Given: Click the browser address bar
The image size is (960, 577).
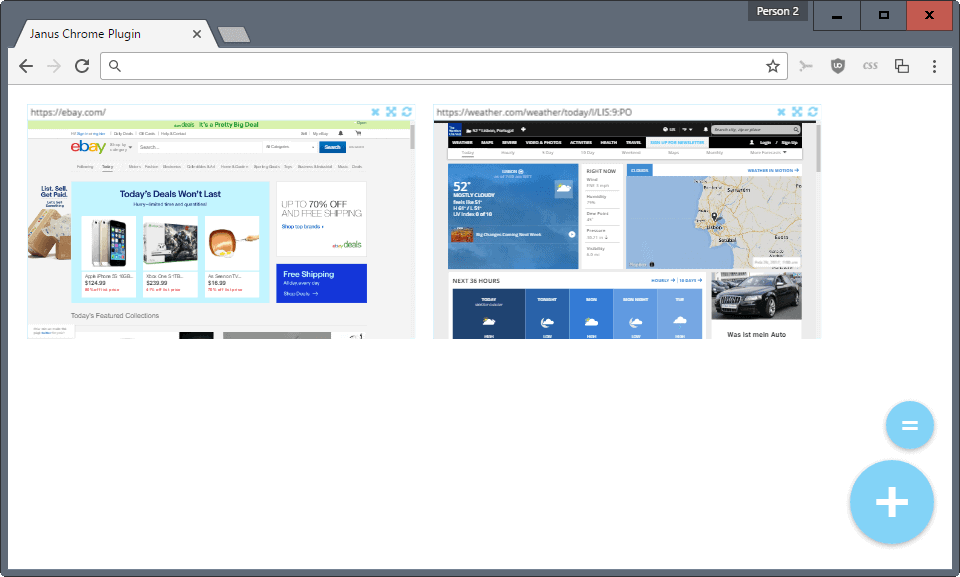Looking at the screenshot, I should click(440, 66).
